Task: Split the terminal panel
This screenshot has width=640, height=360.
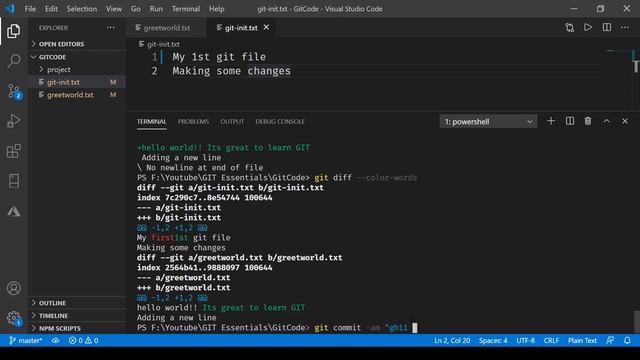Action: [570, 121]
